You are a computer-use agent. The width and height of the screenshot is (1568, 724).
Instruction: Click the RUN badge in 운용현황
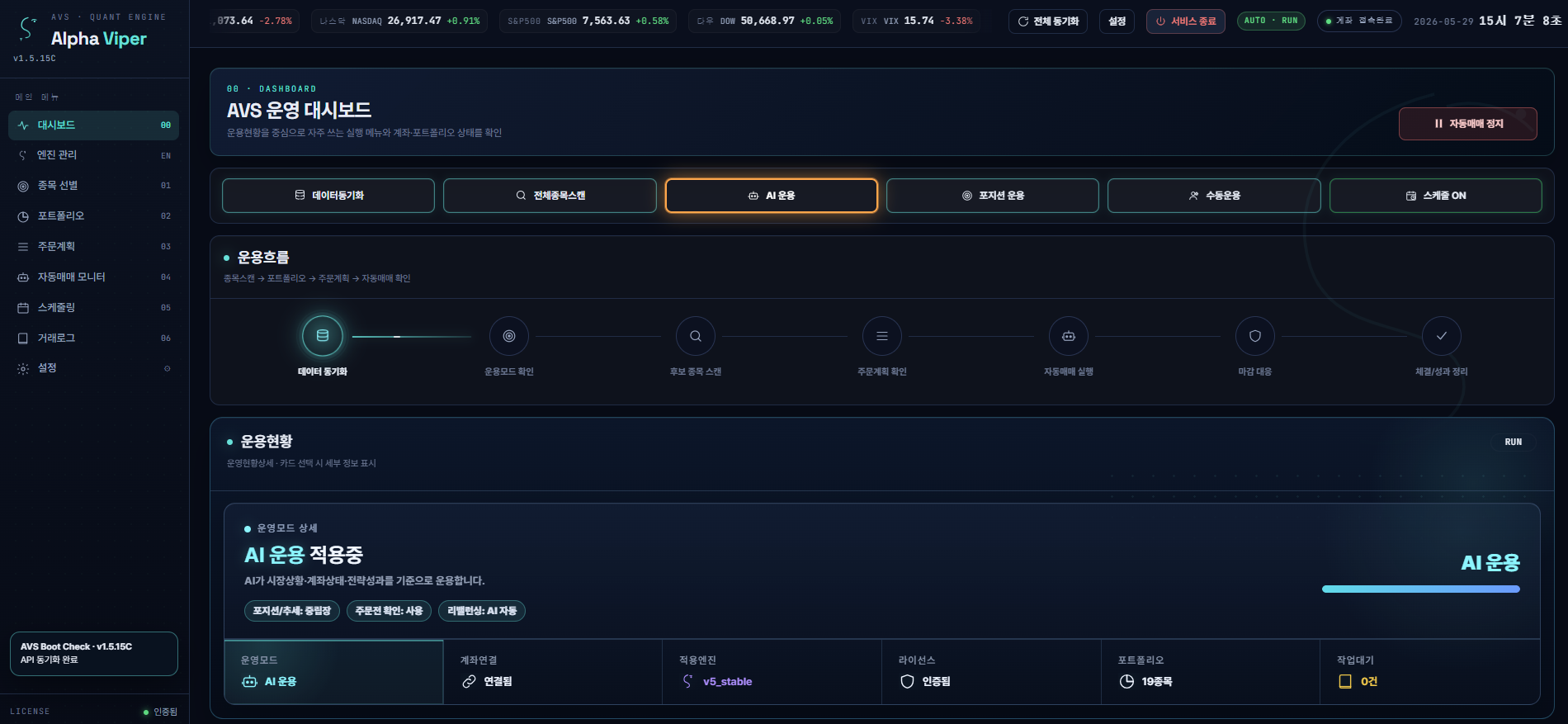click(x=1513, y=442)
